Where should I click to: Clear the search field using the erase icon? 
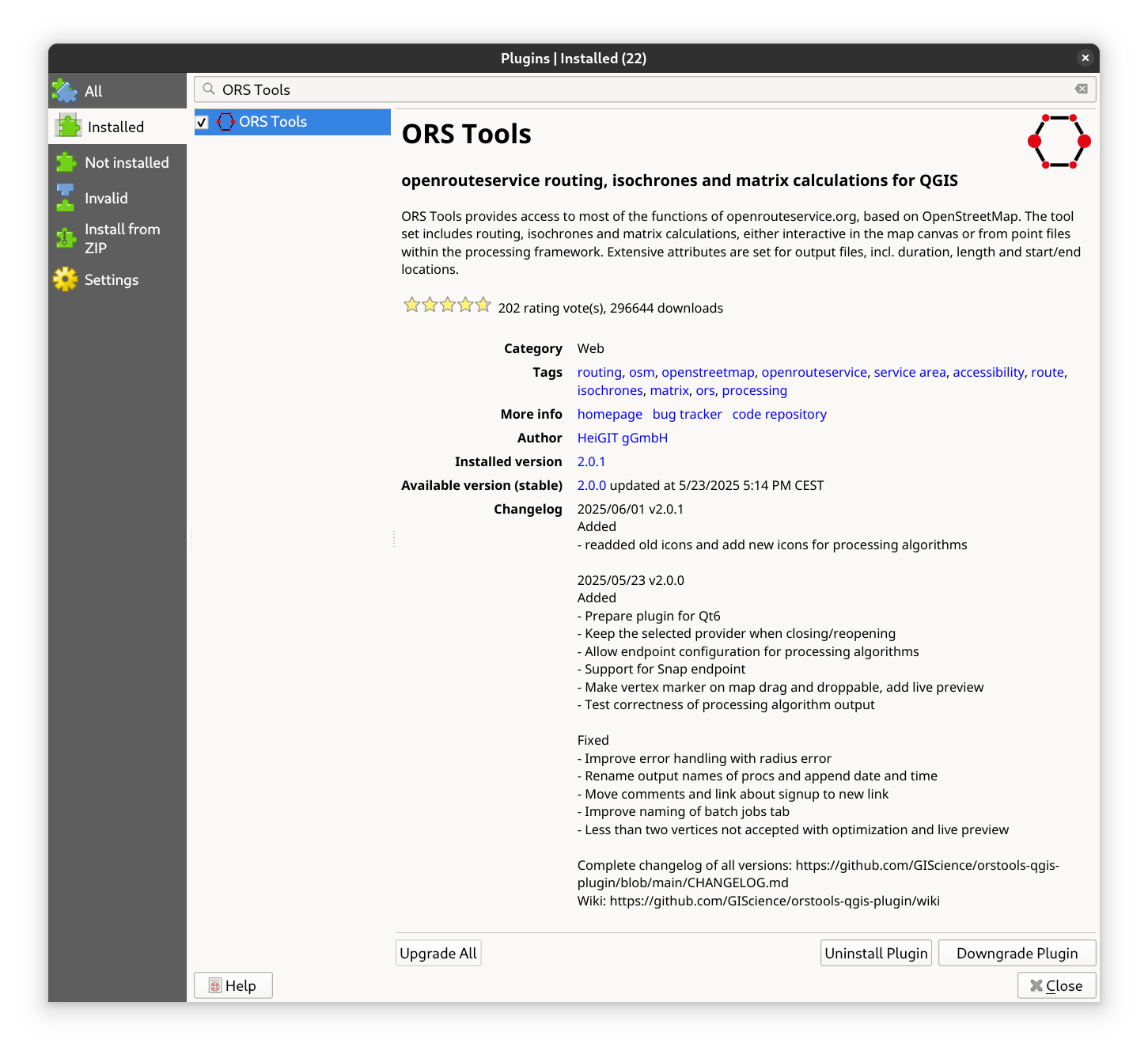[x=1081, y=89]
